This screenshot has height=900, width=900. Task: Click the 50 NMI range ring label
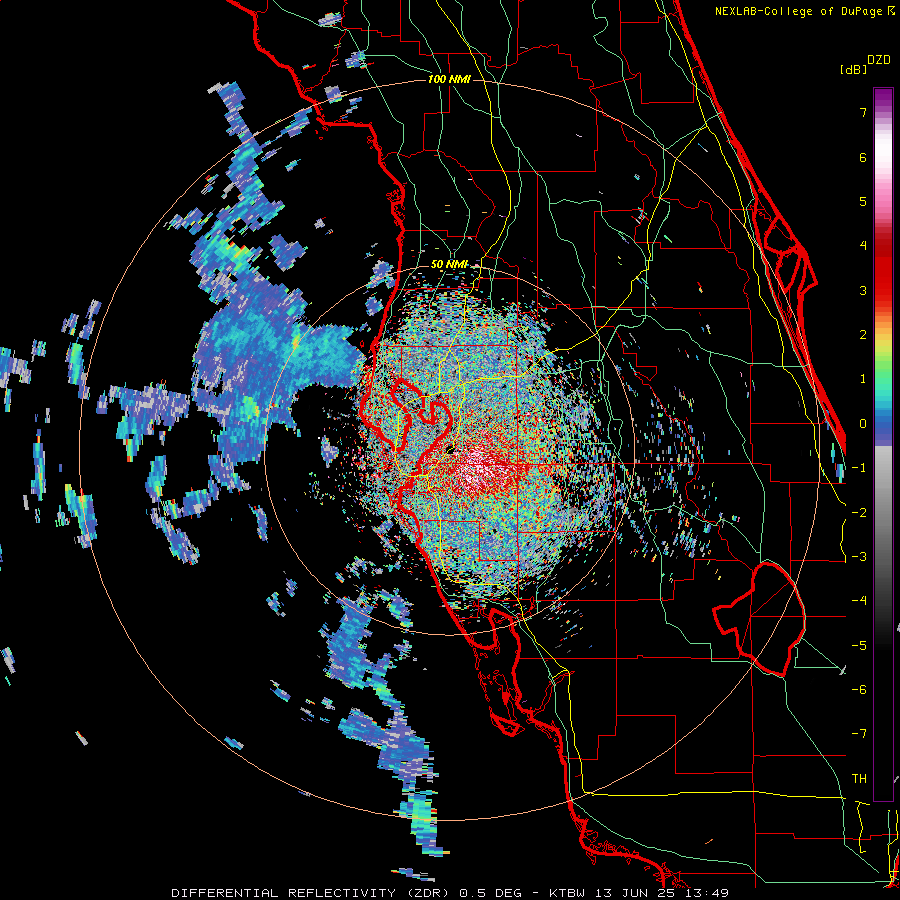coord(449,264)
